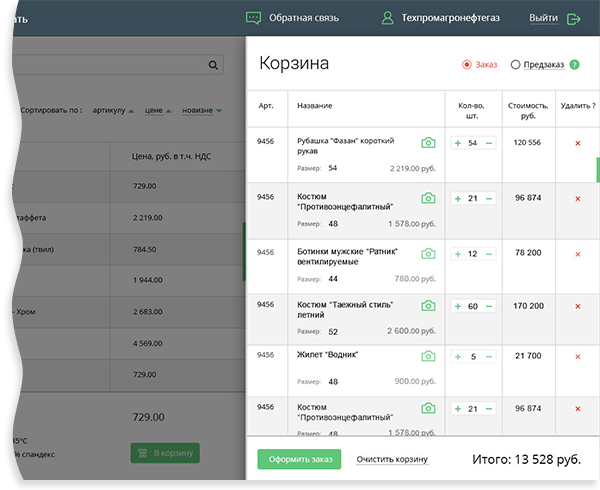Click camera icon for Ботинки мужские "Ратник"
The width and height of the screenshot is (600, 490).
point(428,254)
